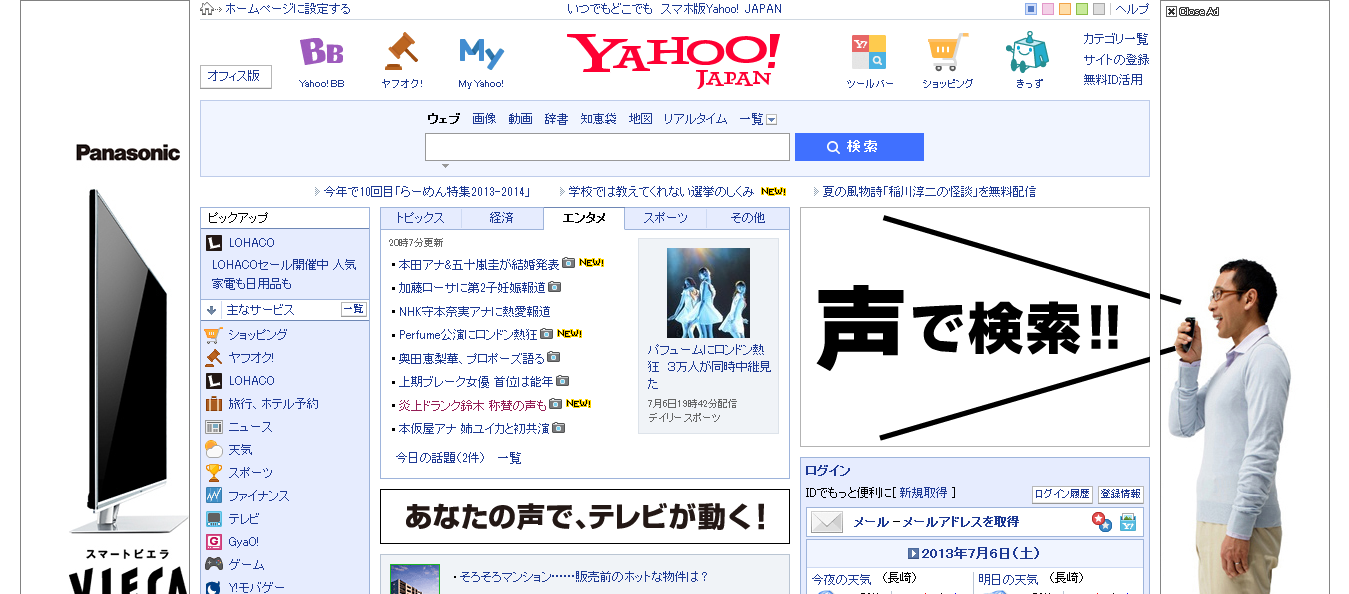Open the Toolbar (ツールバー) icon

[868, 52]
